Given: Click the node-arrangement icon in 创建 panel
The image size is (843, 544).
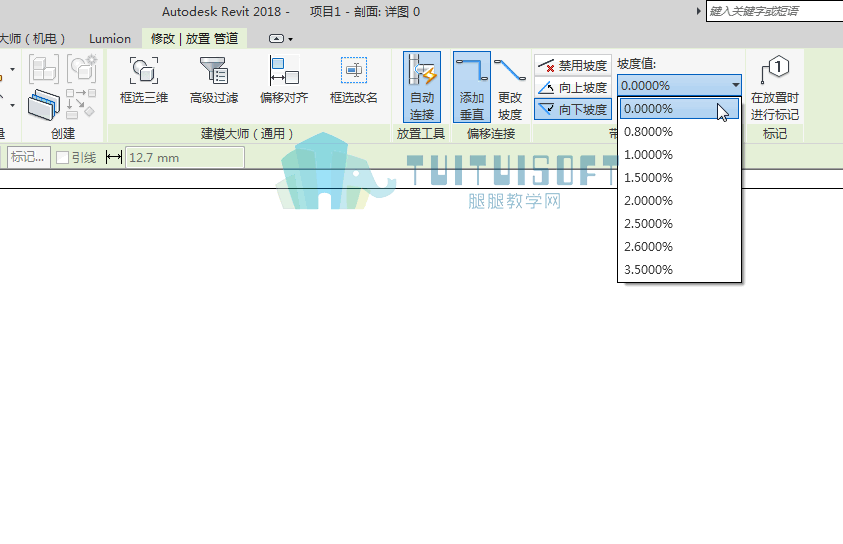Looking at the screenshot, I should 81,104.
